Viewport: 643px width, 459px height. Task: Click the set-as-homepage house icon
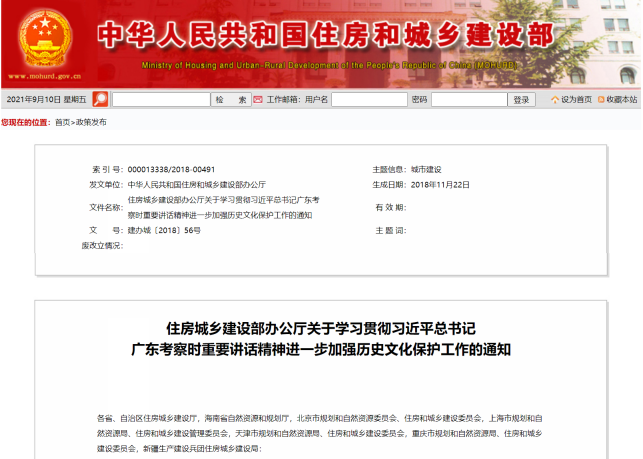[555, 100]
